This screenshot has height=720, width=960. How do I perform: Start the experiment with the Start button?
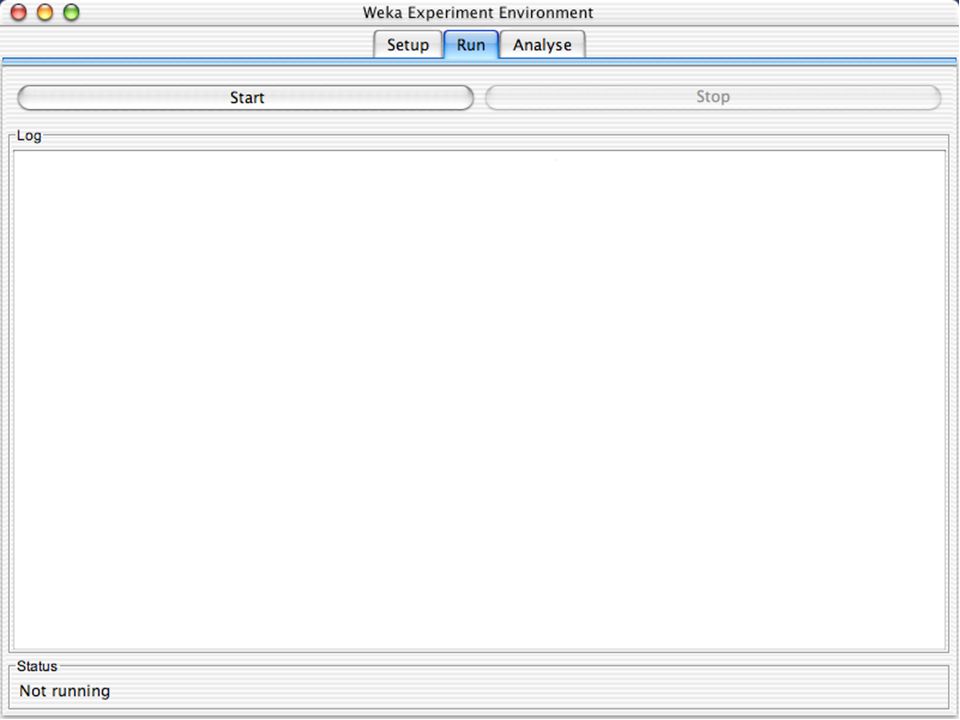tap(246, 98)
